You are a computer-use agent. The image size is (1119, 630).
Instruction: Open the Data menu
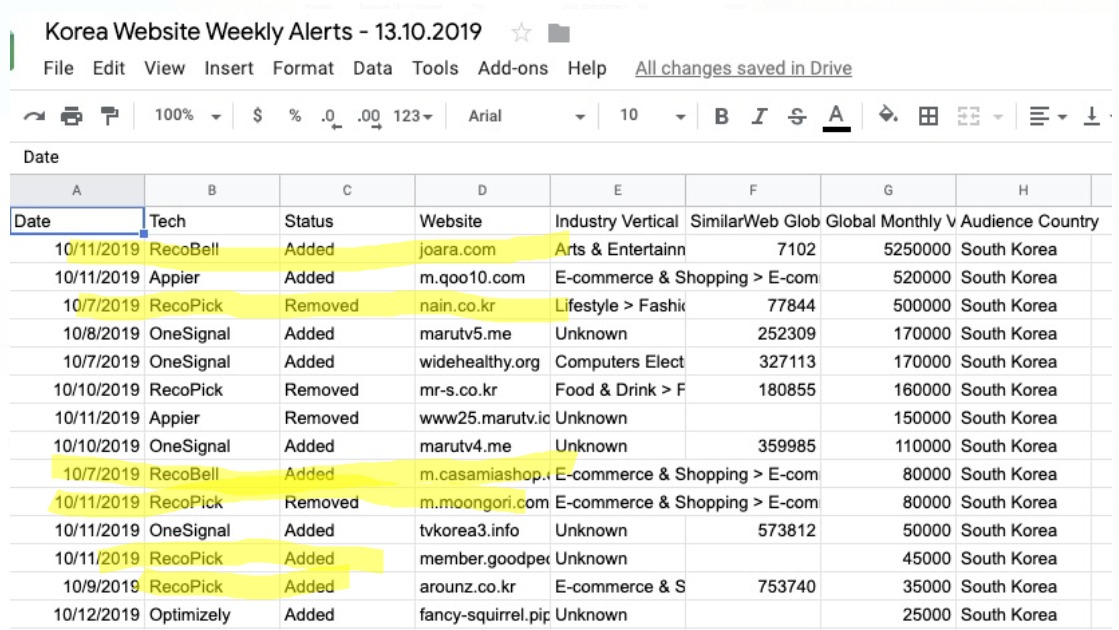(372, 68)
